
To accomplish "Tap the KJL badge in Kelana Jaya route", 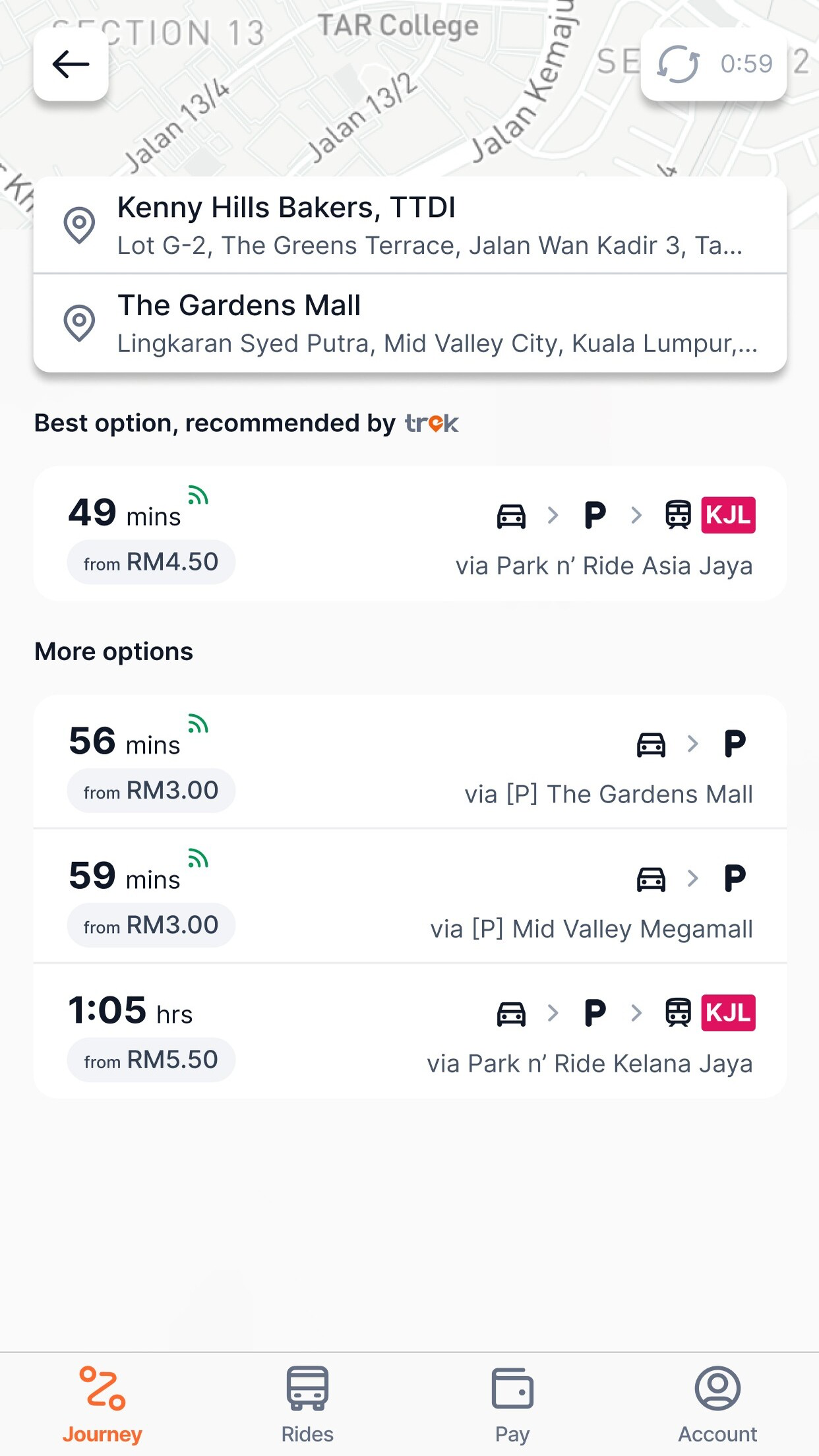I will [728, 1012].
